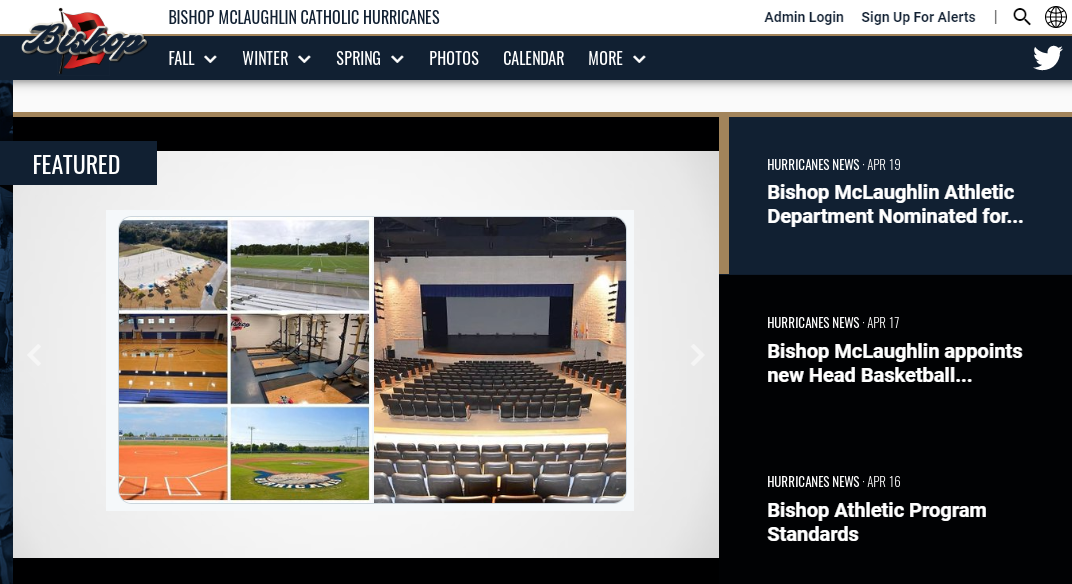Open the SPRING sports dropdown
This screenshot has height=584, width=1072.
point(369,58)
